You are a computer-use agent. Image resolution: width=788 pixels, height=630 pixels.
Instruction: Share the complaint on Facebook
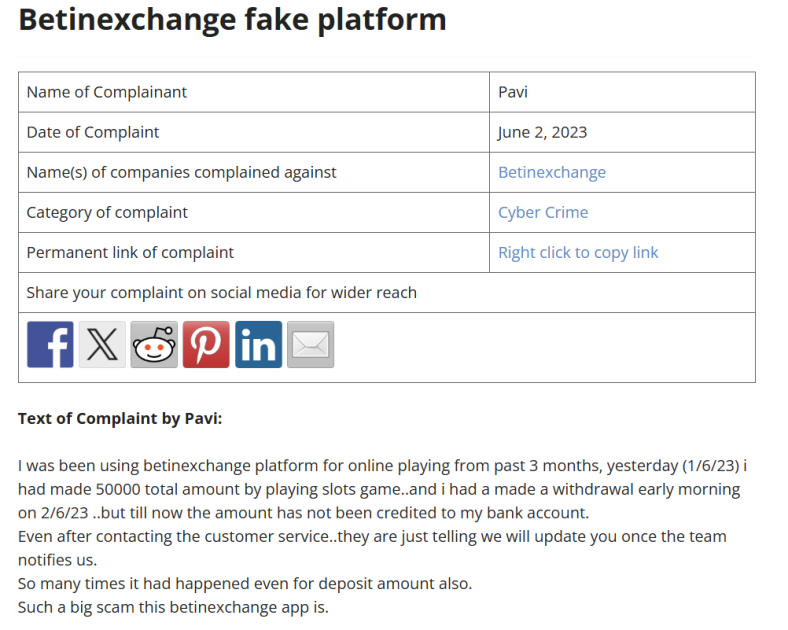coord(50,345)
